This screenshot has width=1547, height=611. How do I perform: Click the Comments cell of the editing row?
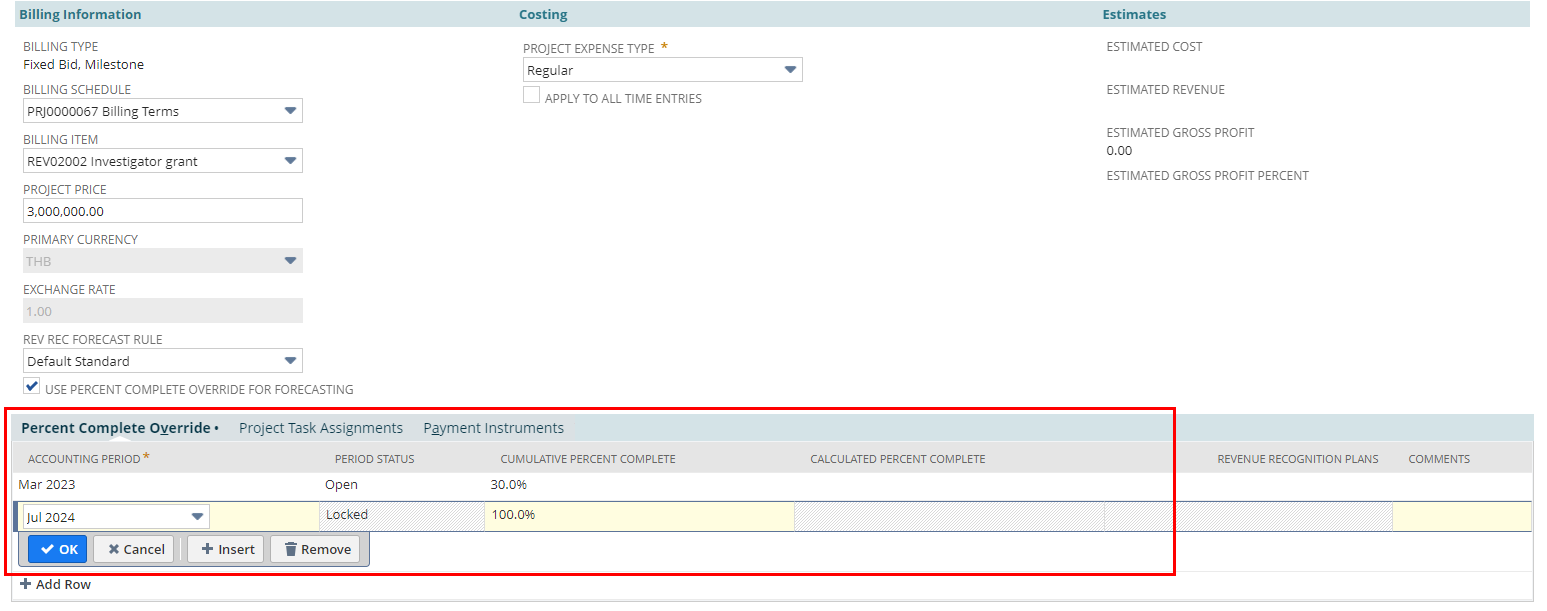pyautogui.click(x=1460, y=516)
